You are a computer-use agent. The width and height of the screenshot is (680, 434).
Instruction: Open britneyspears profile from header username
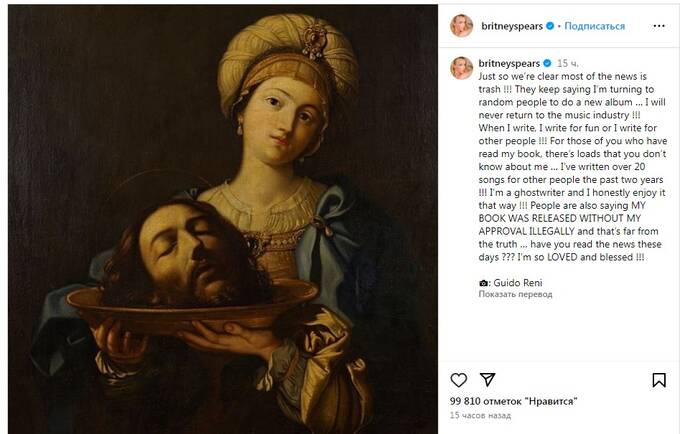(512, 26)
